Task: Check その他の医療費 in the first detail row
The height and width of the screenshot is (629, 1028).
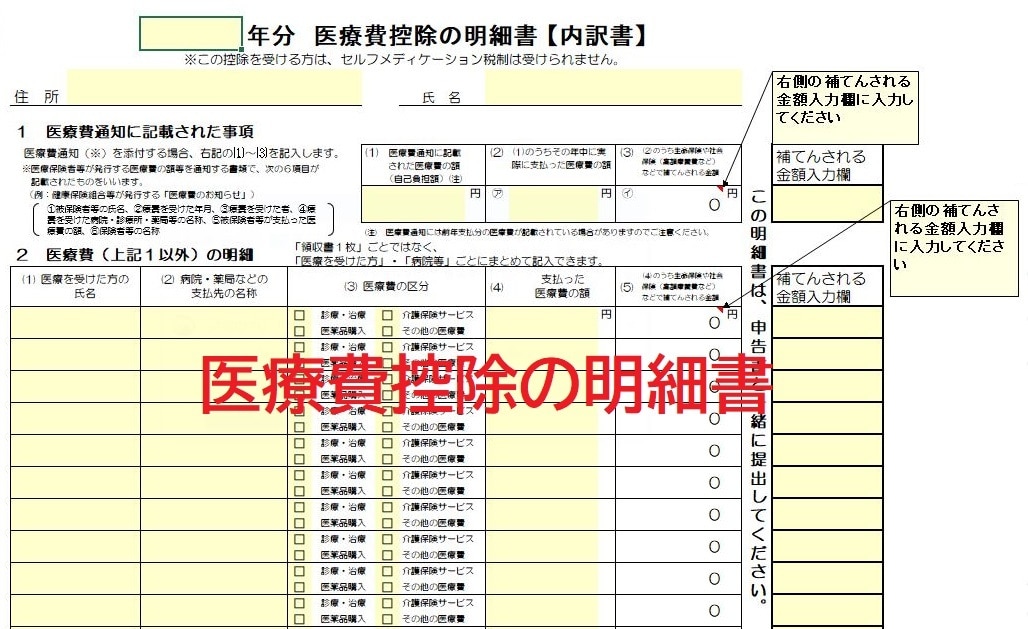Action: click(x=387, y=331)
